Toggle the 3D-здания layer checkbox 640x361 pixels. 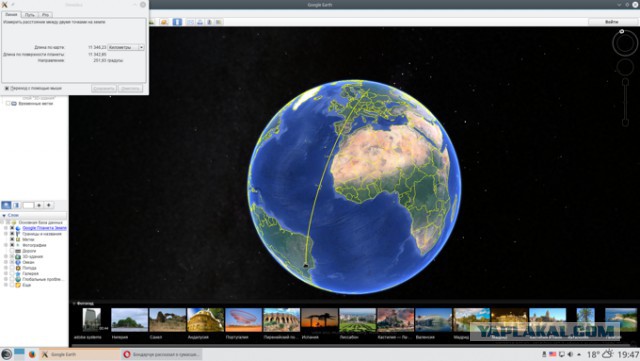(x=12, y=257)
